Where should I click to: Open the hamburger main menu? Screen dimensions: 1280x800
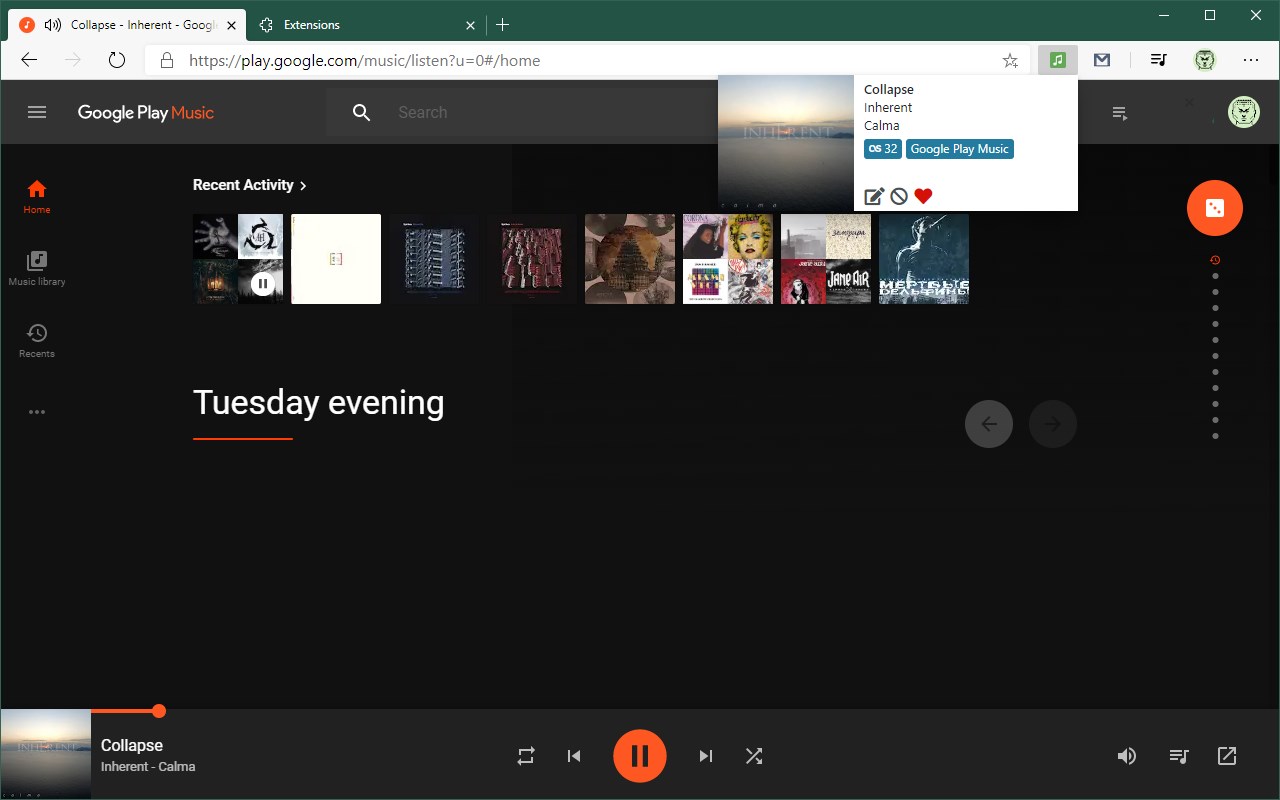(x=37, y=112)
